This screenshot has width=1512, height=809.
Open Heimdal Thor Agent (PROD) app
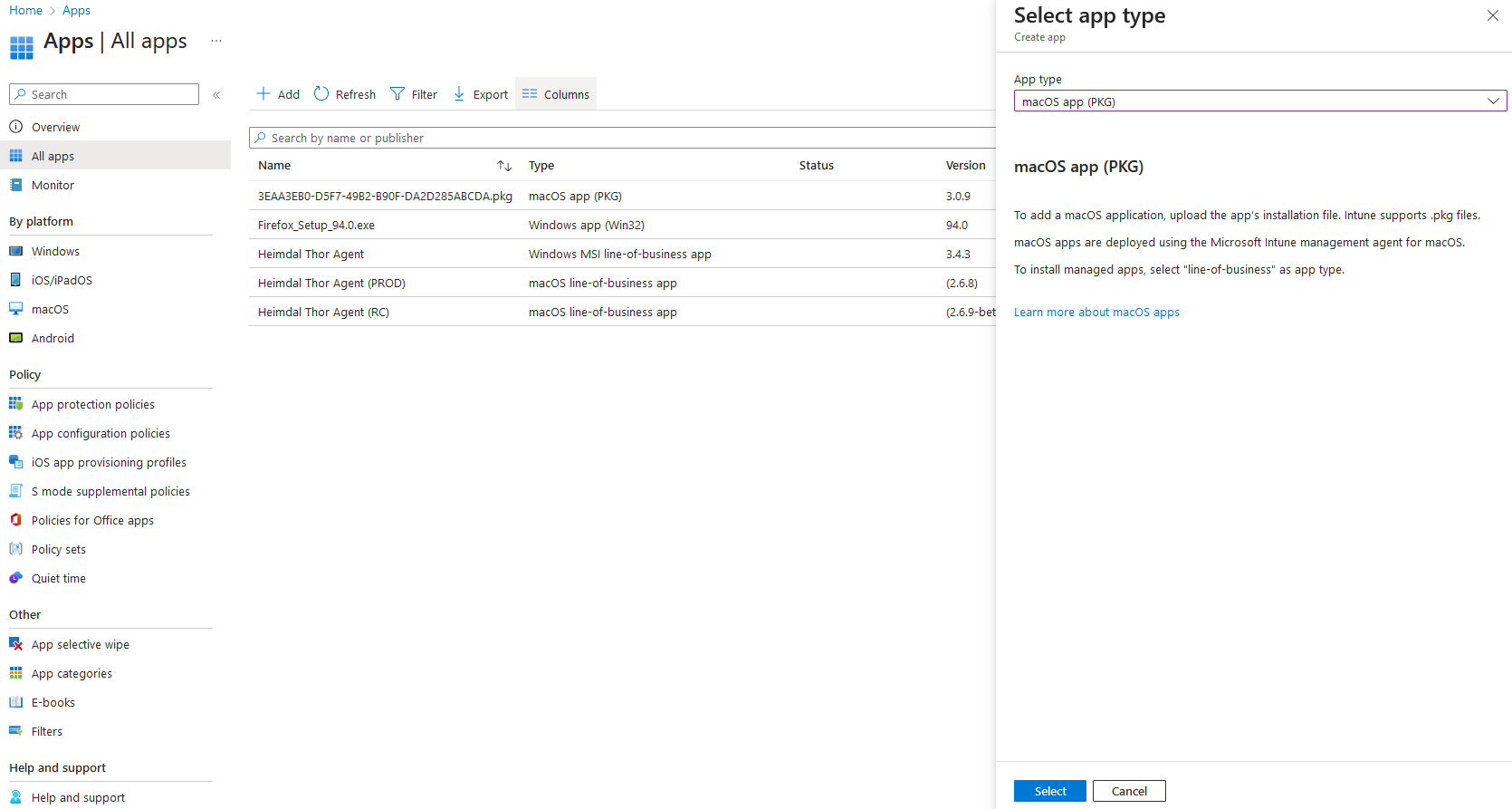tap(331, 283)
